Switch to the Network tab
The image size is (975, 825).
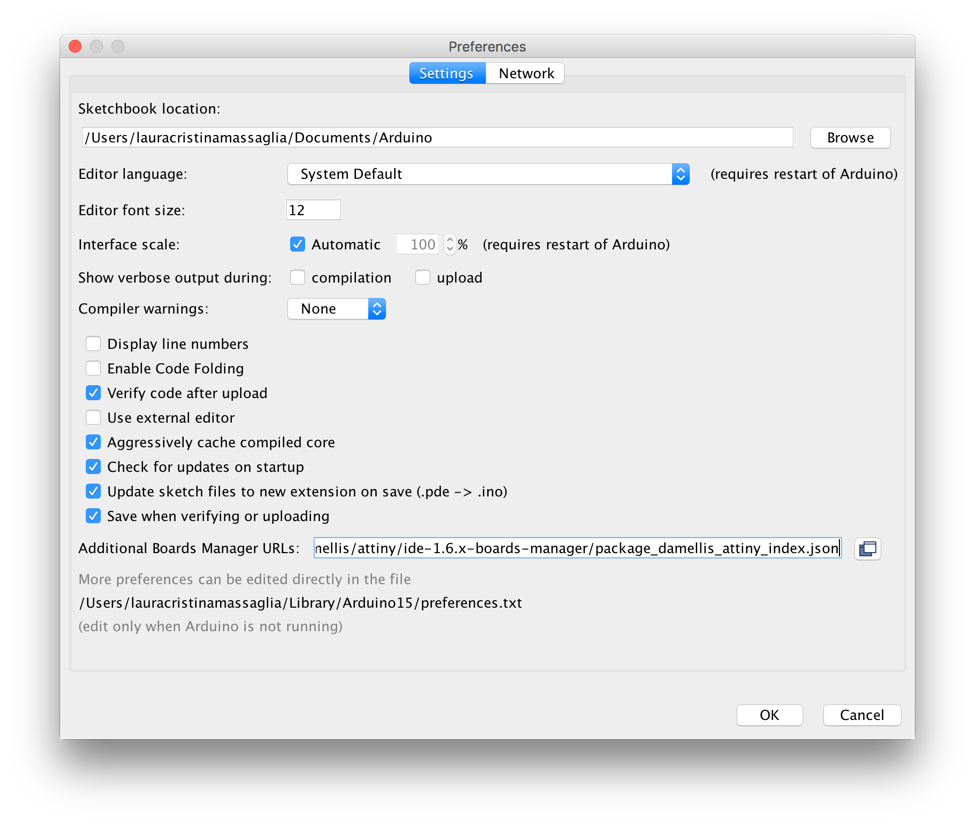pos(525,73)
